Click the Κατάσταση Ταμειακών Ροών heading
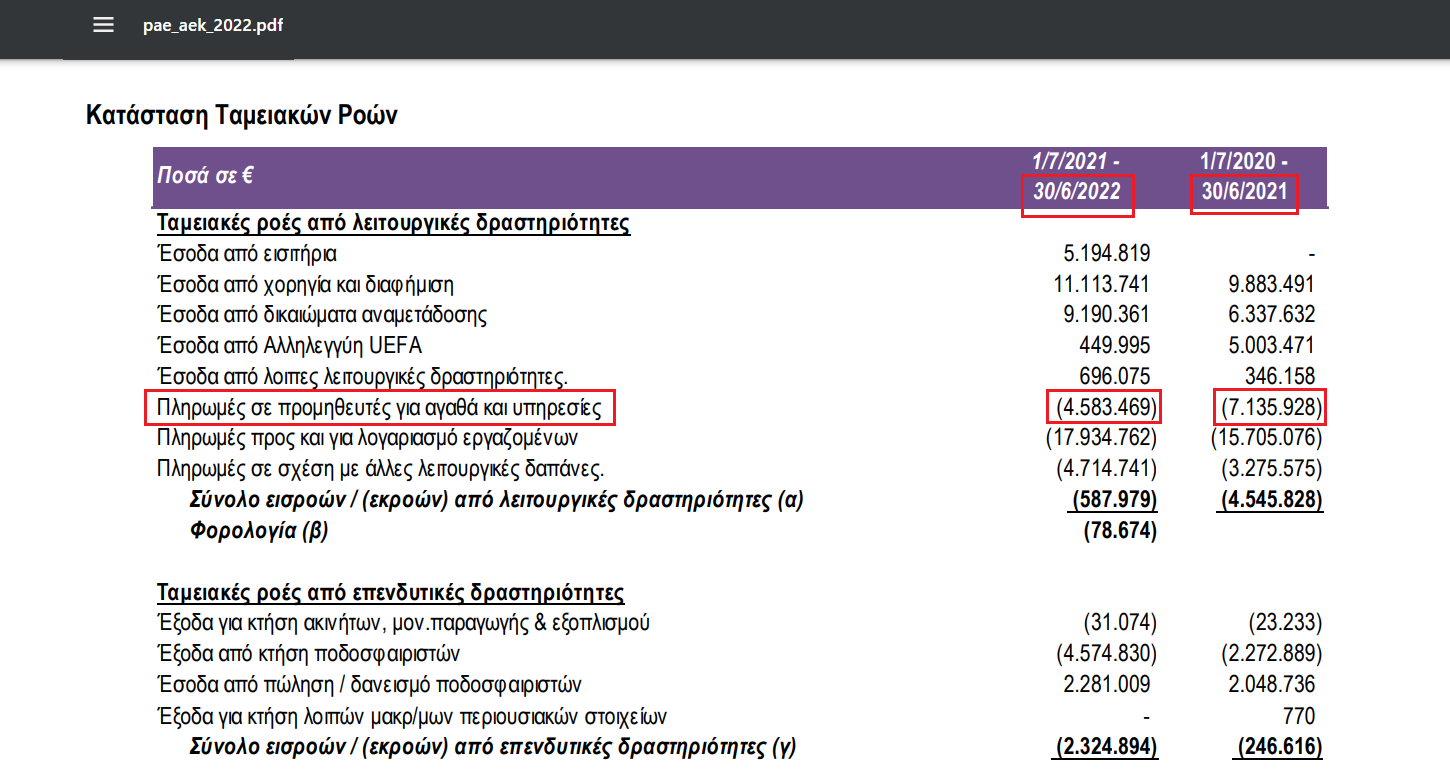Viewport: 1450px width, 780px height. tap(241, 115)
